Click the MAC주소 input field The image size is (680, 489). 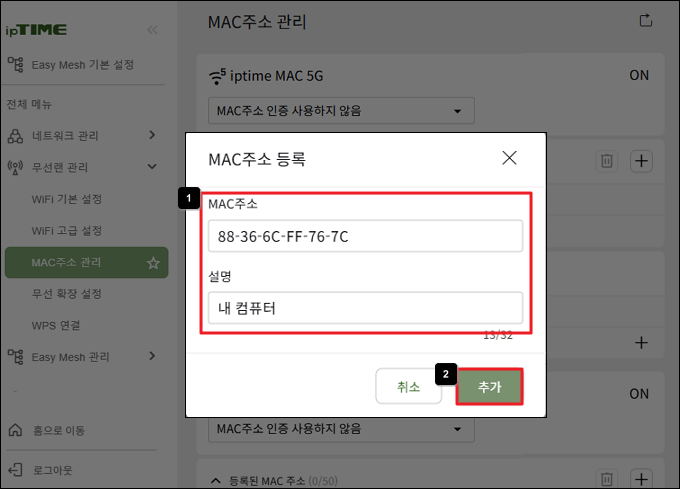coord(365,236)
